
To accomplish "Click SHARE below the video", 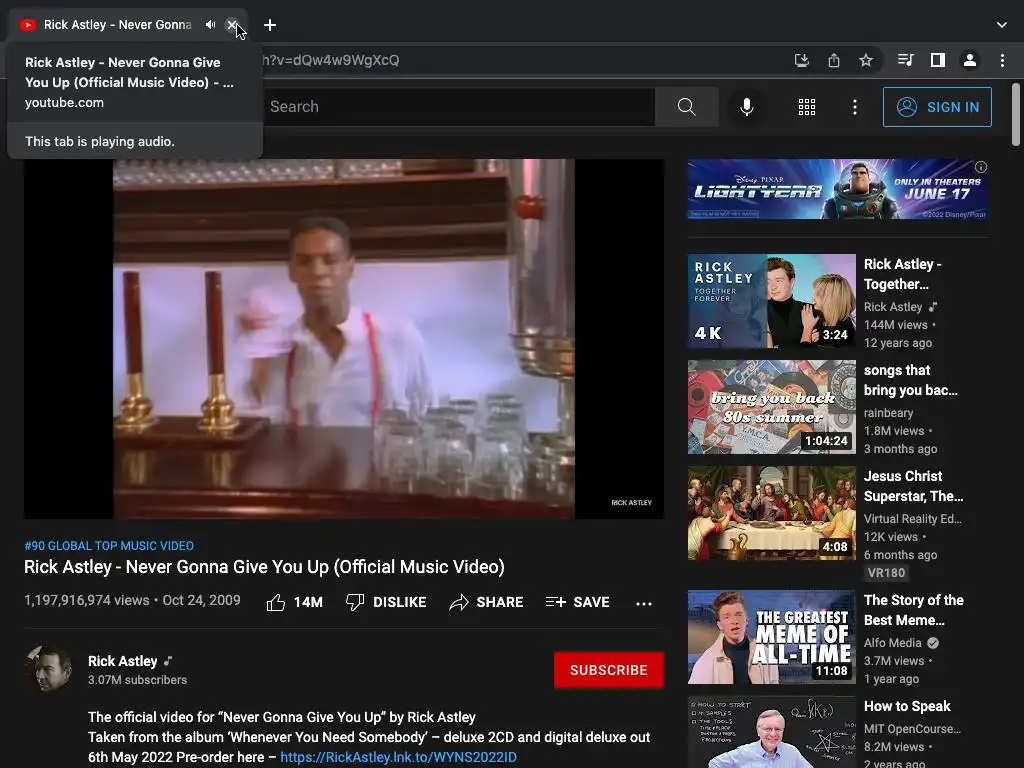I will pos(487,602).
